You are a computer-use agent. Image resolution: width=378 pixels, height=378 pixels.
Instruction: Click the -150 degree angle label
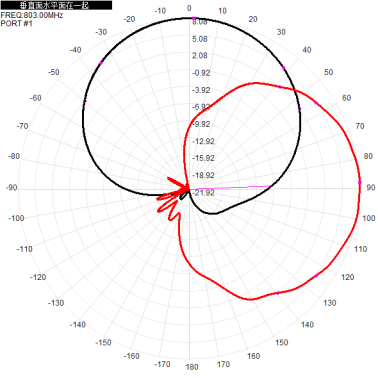(103, 343)
